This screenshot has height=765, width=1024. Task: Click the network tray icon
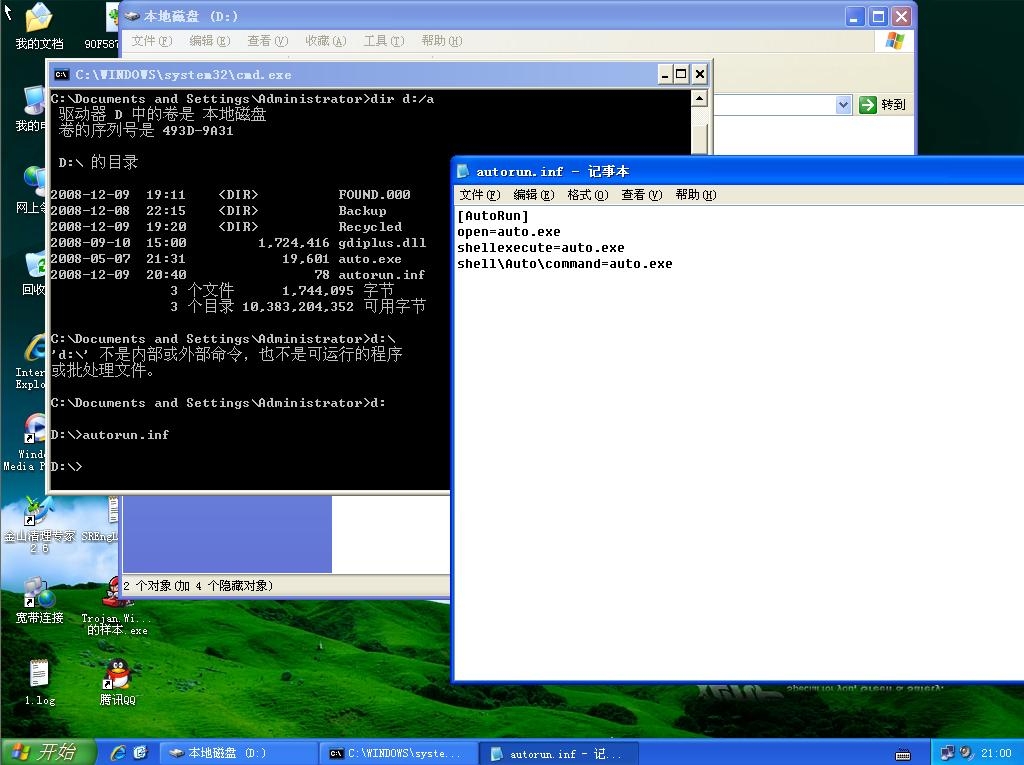947,753
